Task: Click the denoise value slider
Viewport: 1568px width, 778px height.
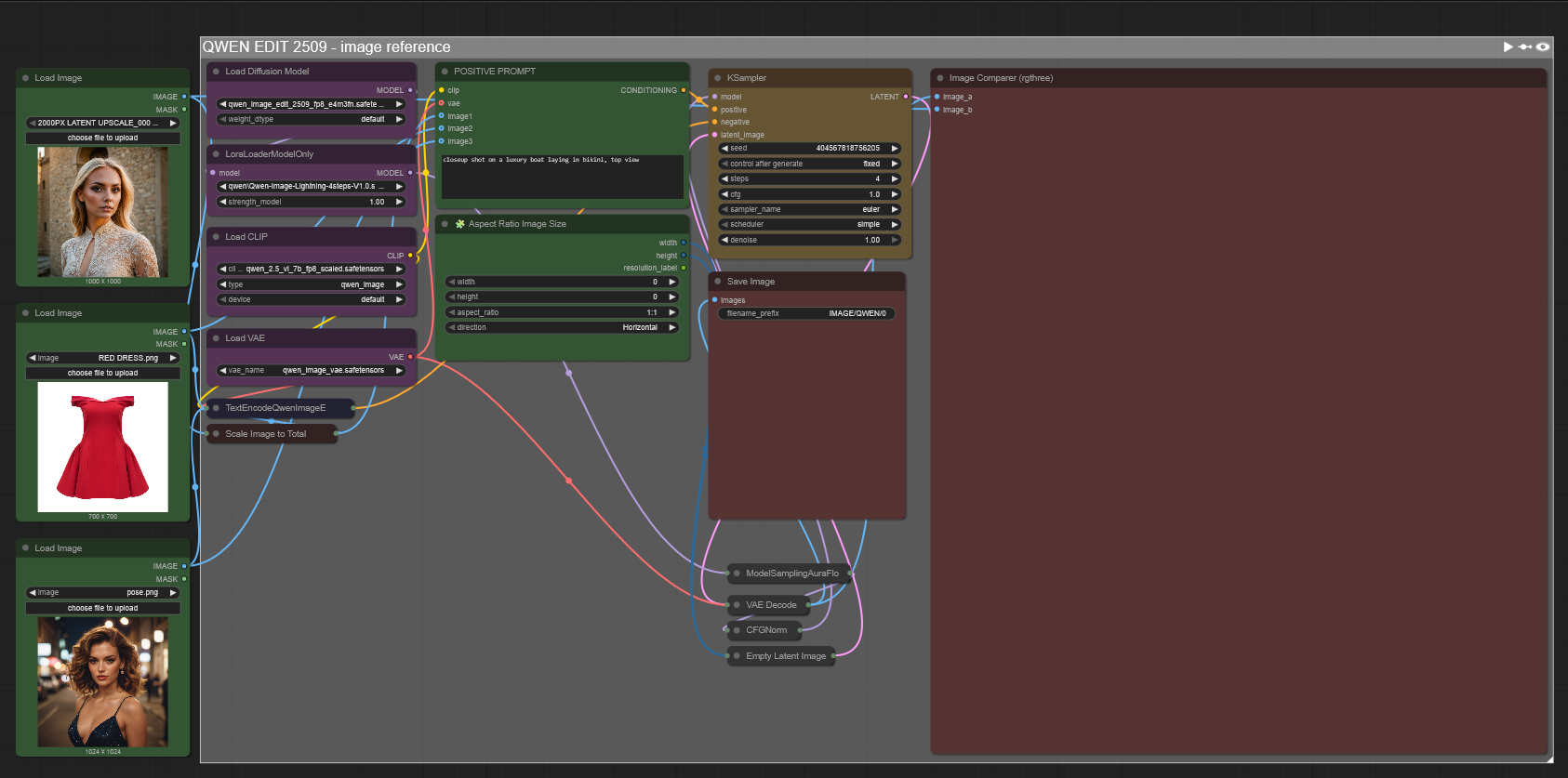Action: point(809,240)
